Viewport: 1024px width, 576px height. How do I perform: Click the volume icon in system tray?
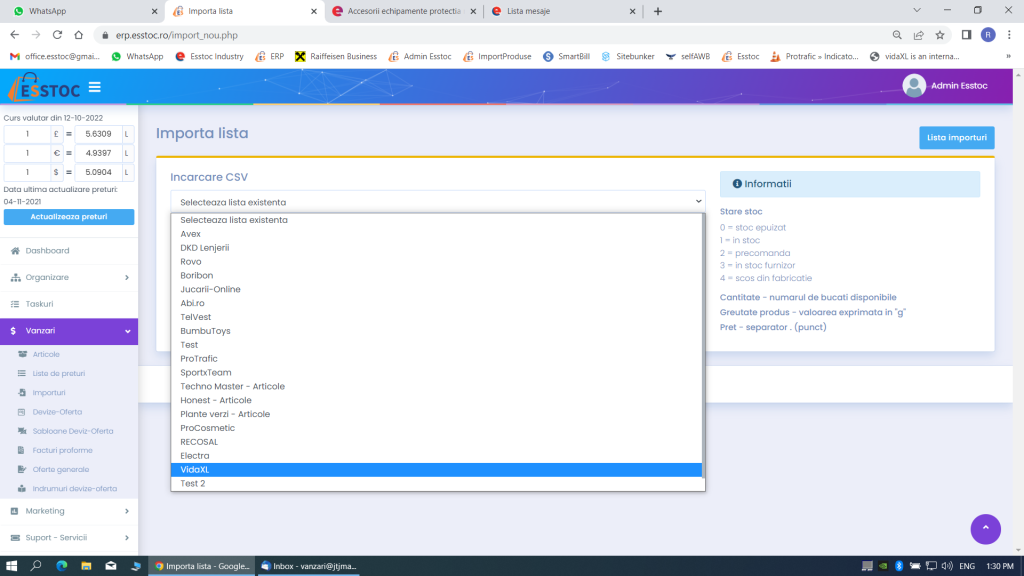[947, 566]
